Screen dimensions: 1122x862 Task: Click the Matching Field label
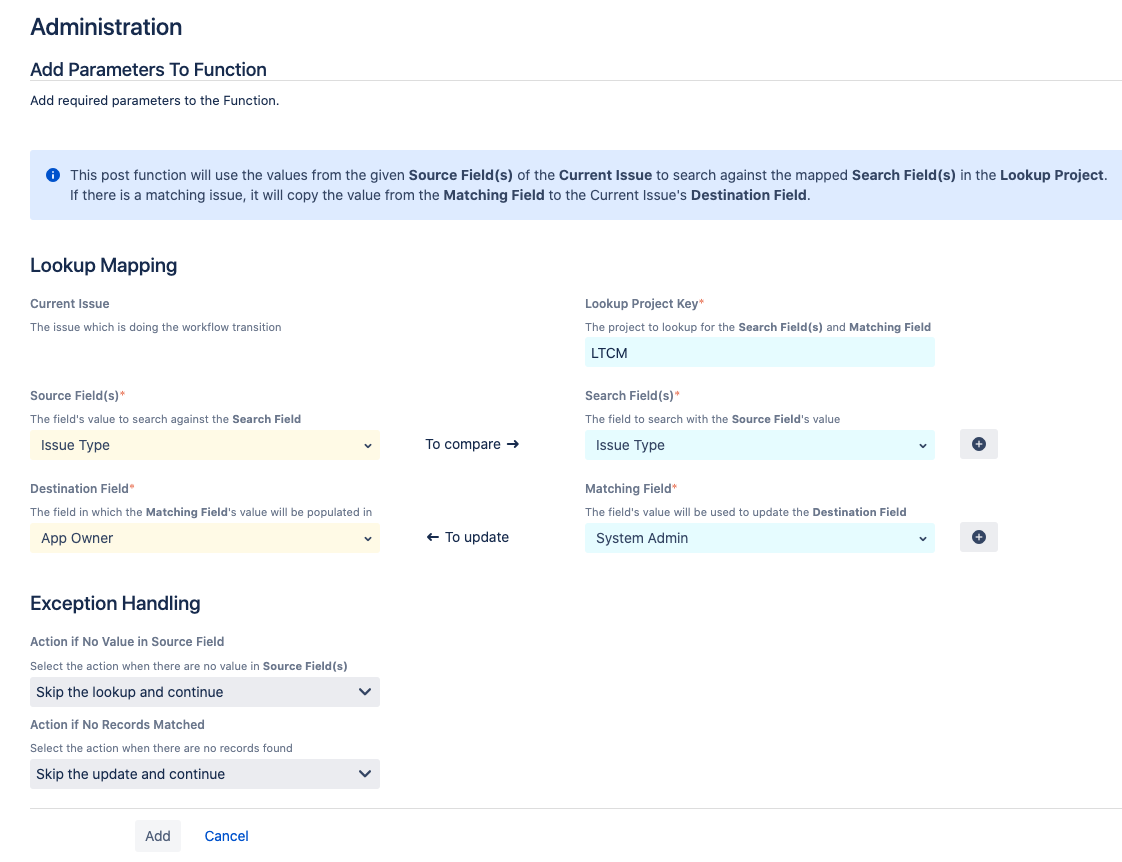629,489
